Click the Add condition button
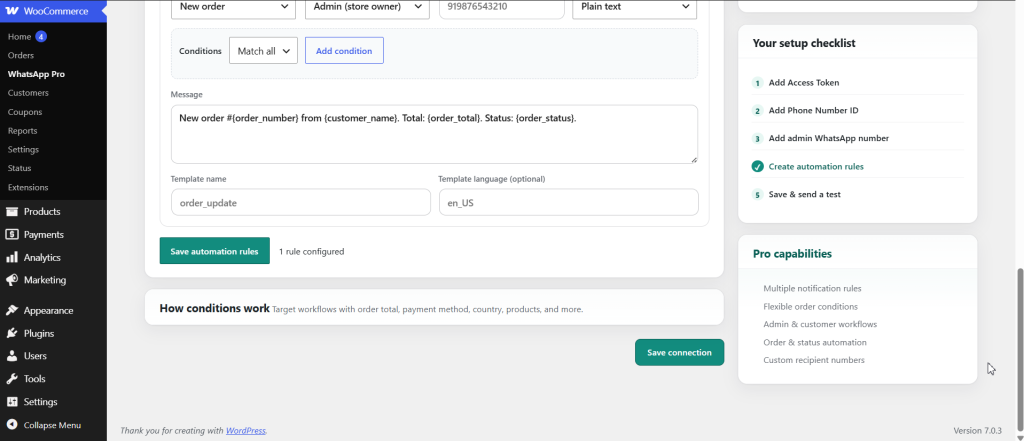This screenshot has height=441, width=1024. (344, 50)
